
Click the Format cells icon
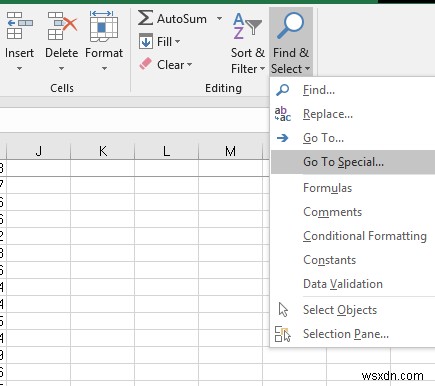coord(104,26)
